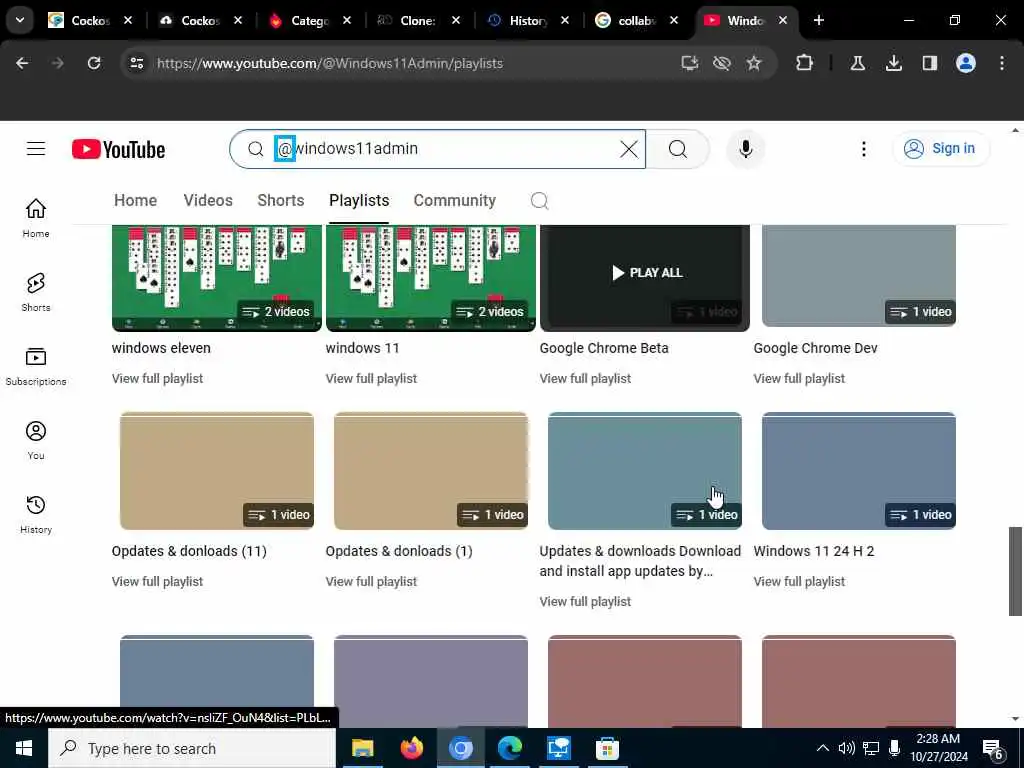1024x768 pixels.
Task: Close the collab browser tab
Action: click(673, 20)
